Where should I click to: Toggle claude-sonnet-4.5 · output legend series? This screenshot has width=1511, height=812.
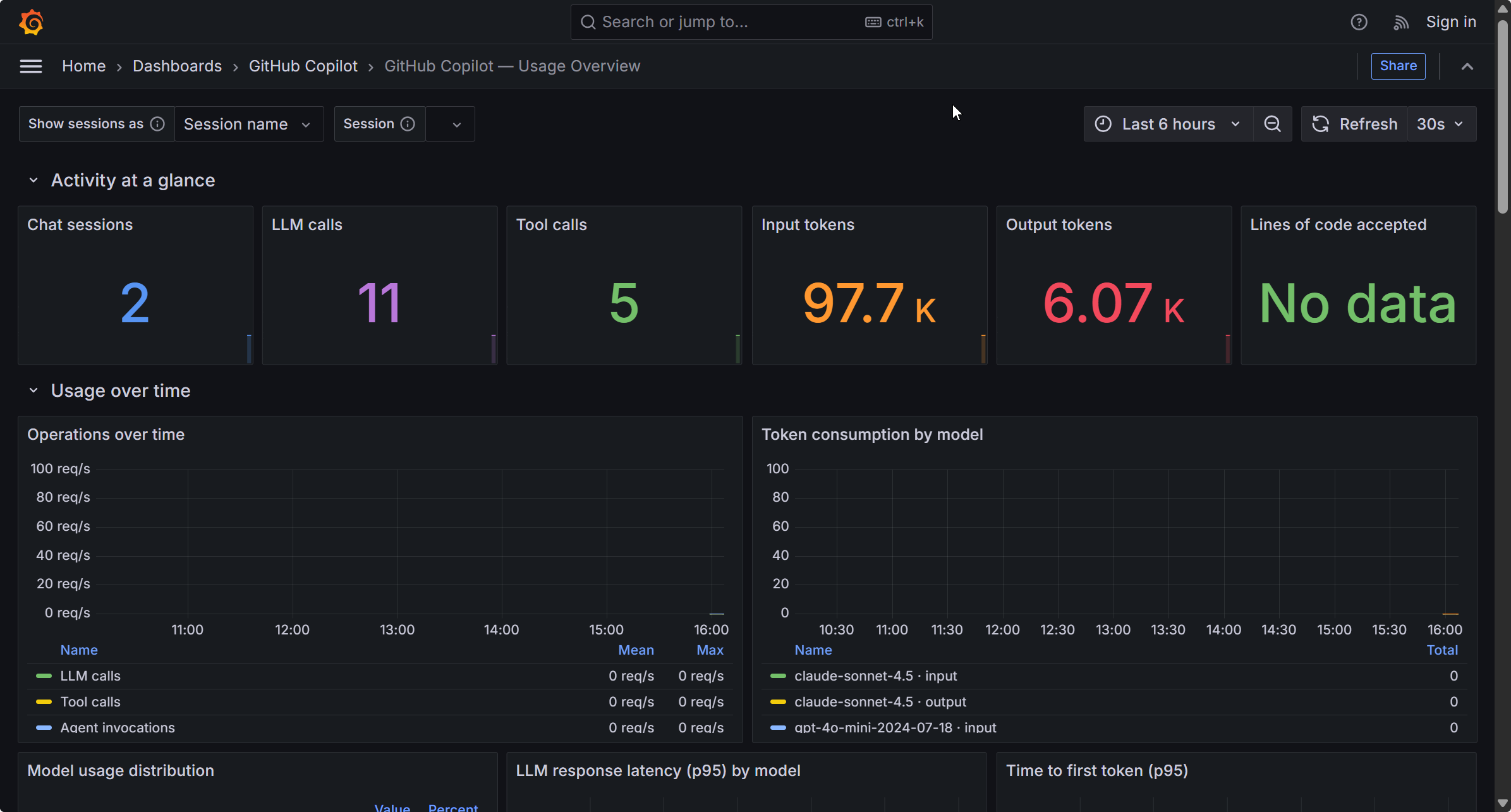(880, 701)
